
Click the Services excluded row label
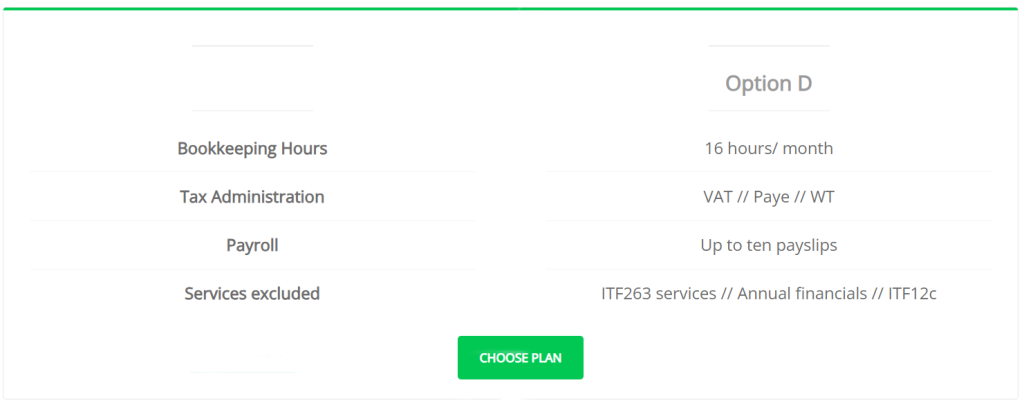pyautogui.click(x=252, y=294)
